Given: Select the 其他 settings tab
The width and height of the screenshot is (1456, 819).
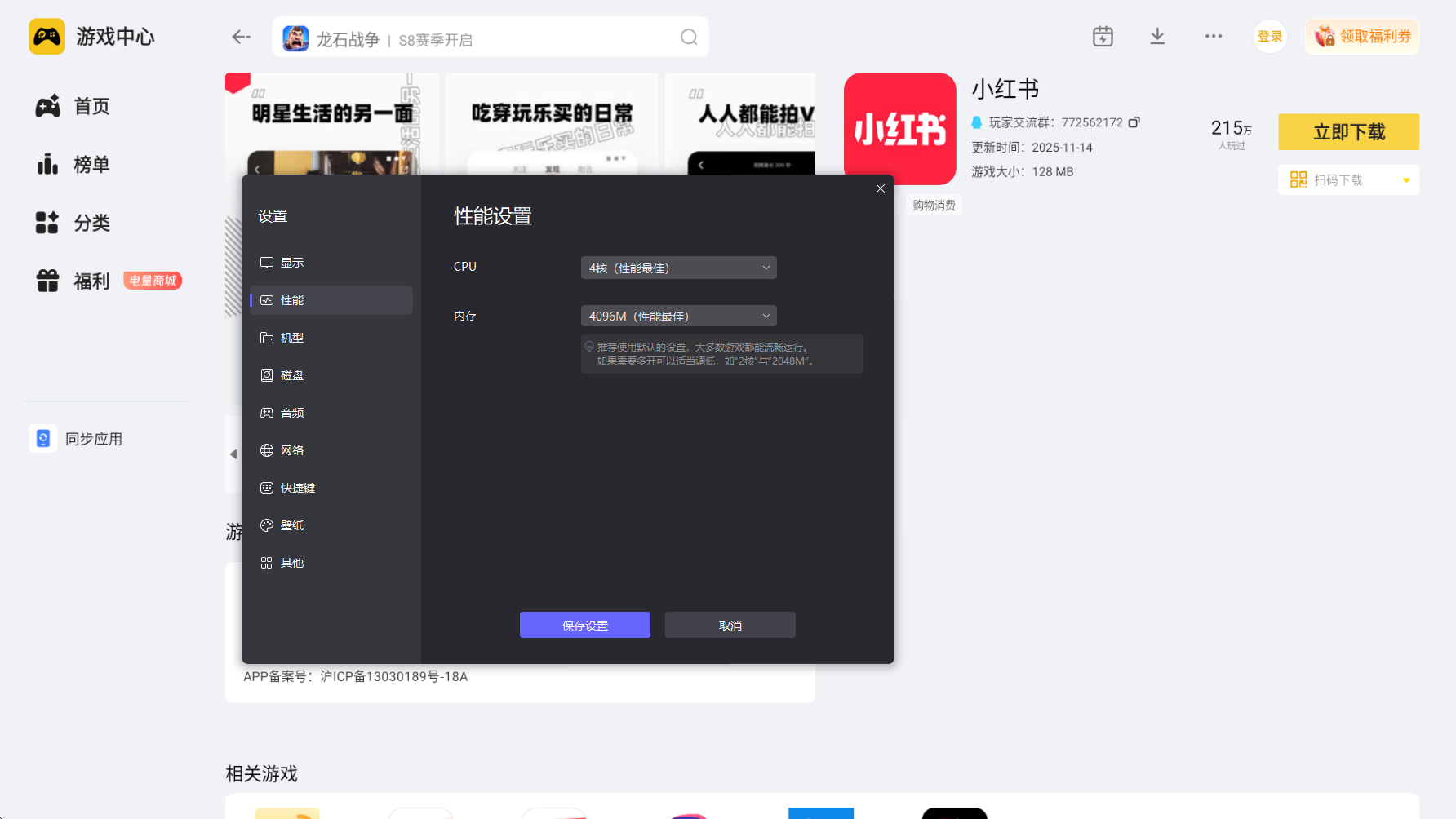Looking at the screenshot, I should 331,563.
